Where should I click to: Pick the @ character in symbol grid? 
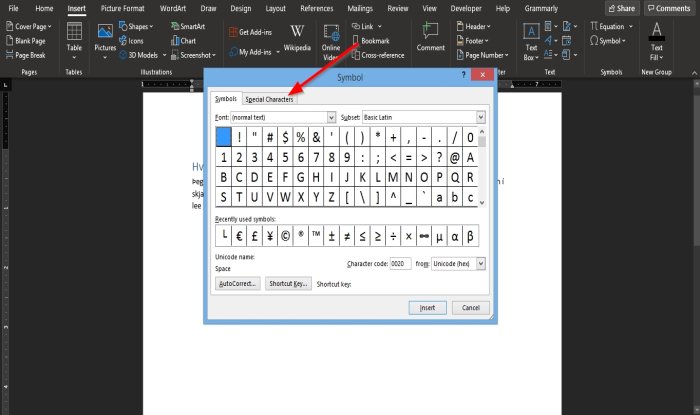pos(454,157)
